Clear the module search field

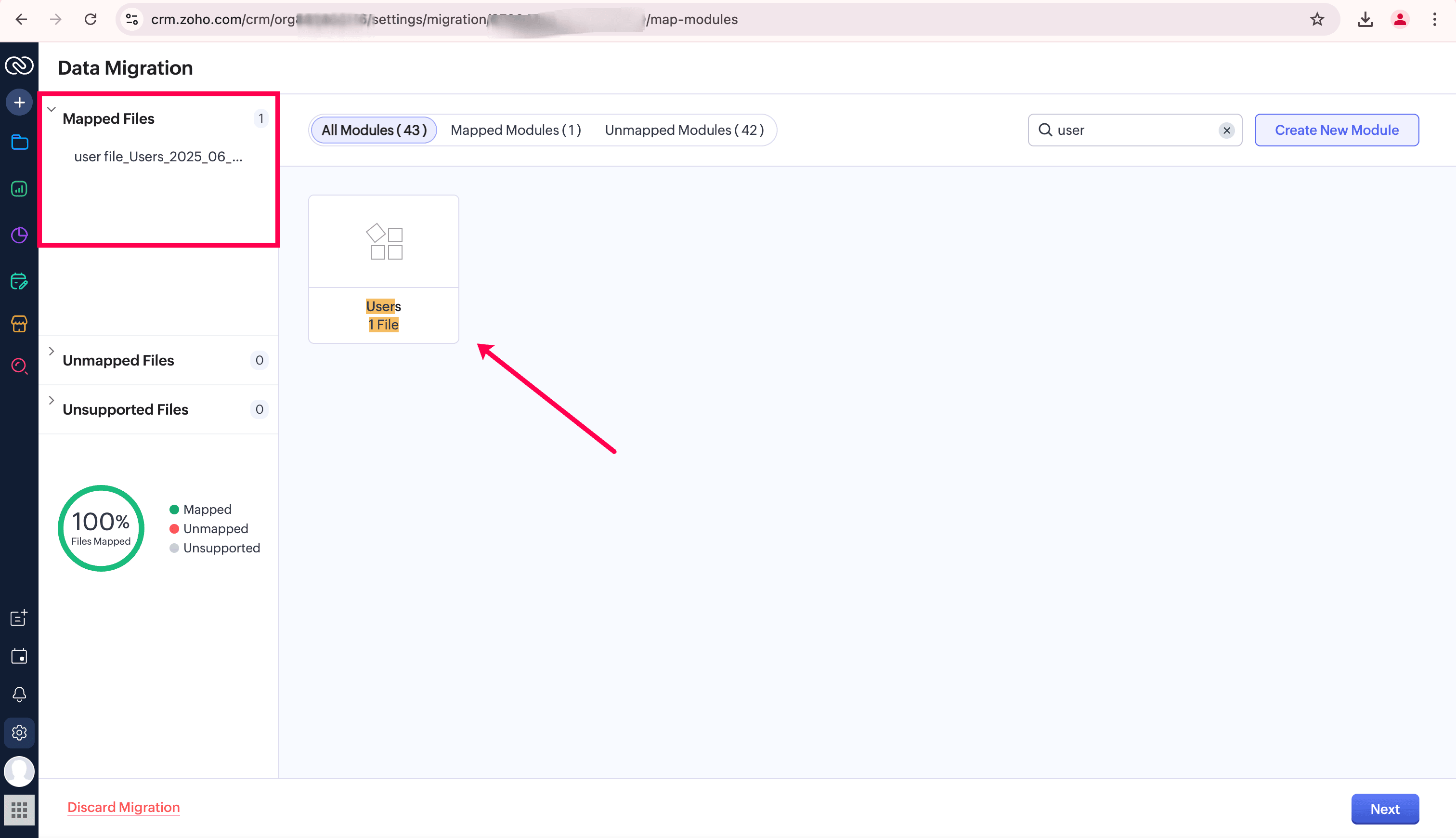tap(1226, 131)
